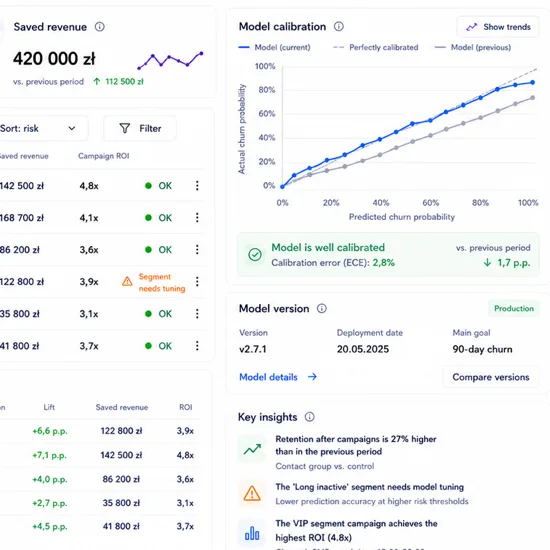Image resolution: width=550 pixels, height=550 pixels.
Task: Click the +4,0 p.p. lift value
Action: click(x=49, y=479)
